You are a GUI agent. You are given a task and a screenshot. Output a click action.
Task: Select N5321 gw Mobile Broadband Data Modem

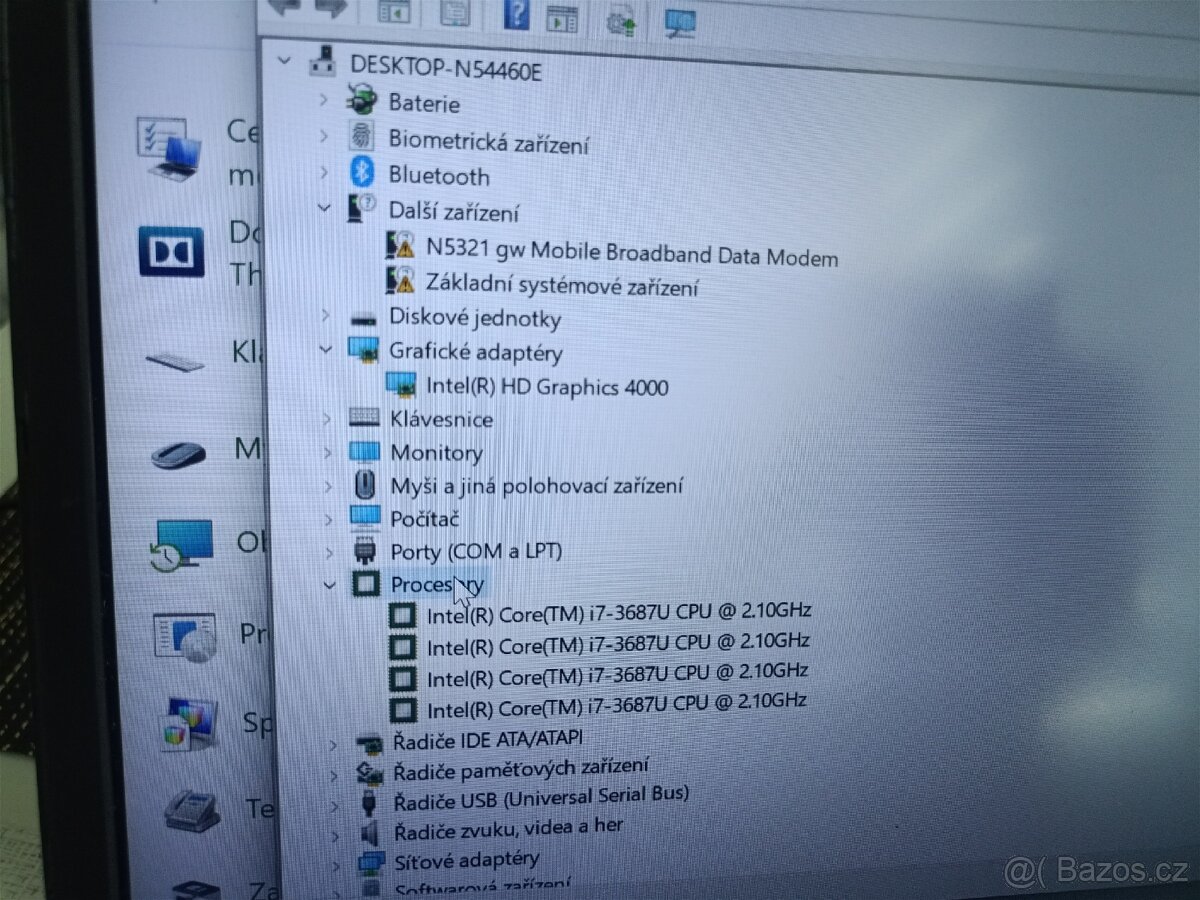coord(632,252)
